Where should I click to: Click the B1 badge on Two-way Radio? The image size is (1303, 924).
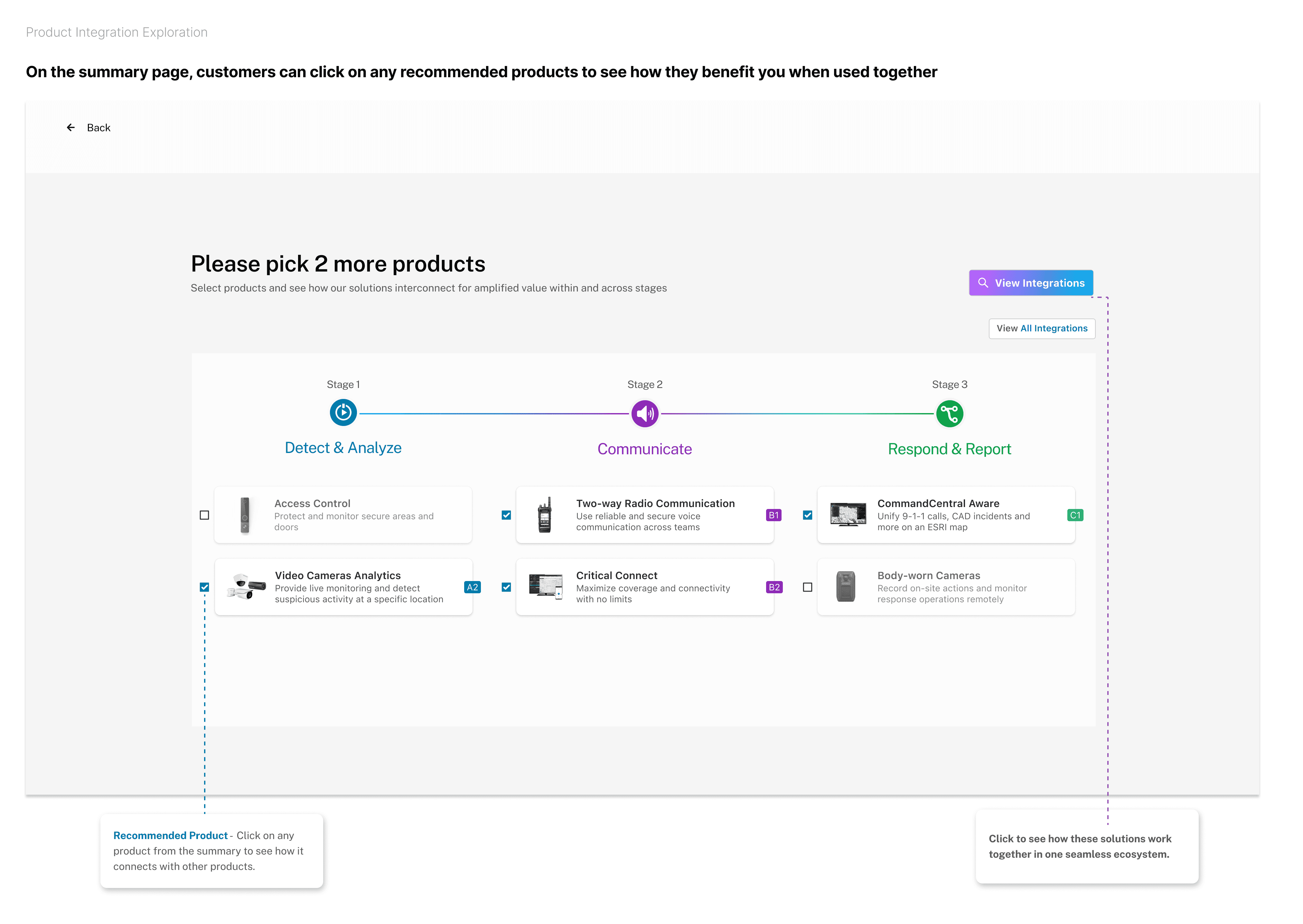(773, 515)
